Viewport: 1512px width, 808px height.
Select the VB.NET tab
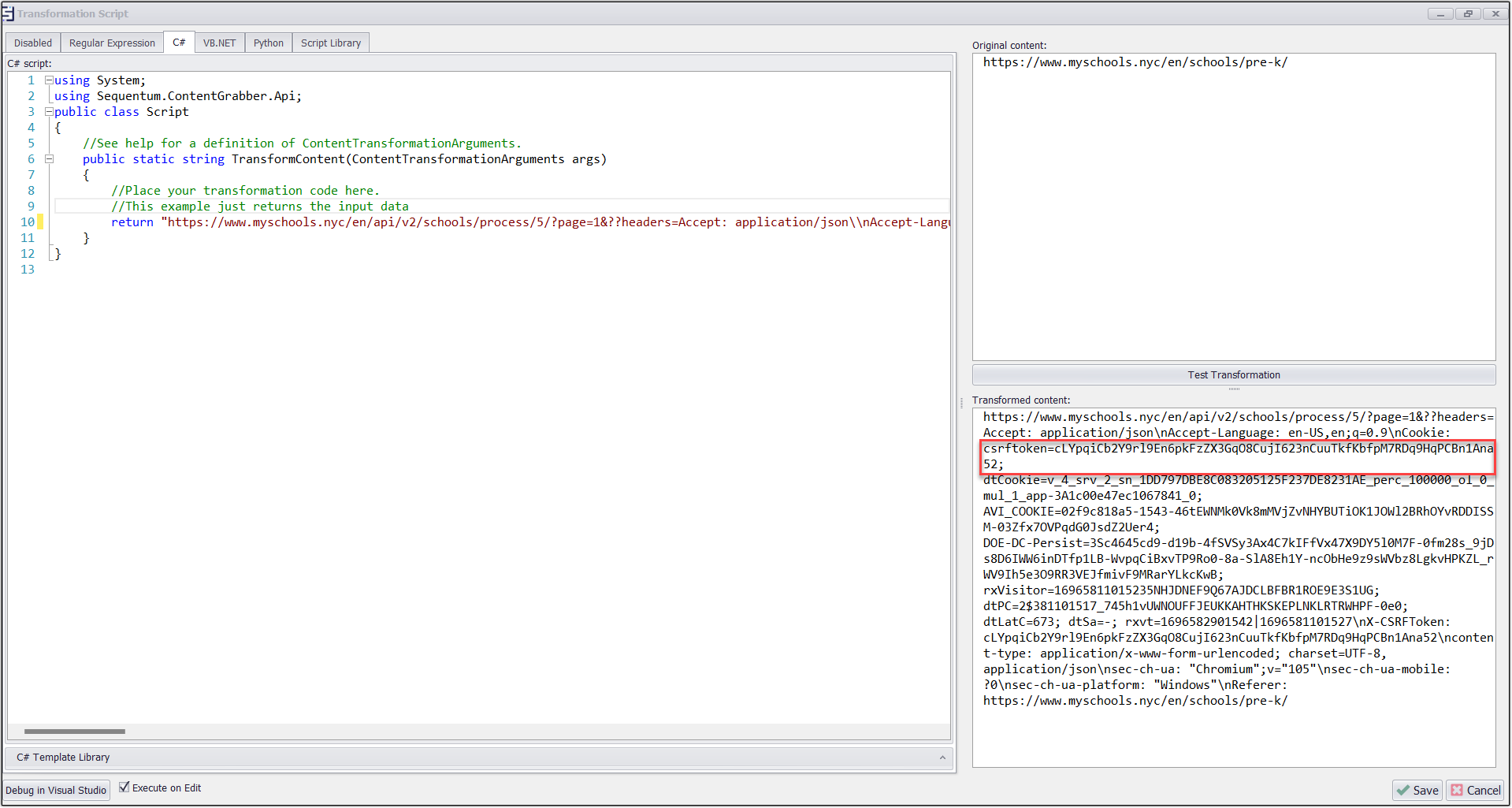219,43
